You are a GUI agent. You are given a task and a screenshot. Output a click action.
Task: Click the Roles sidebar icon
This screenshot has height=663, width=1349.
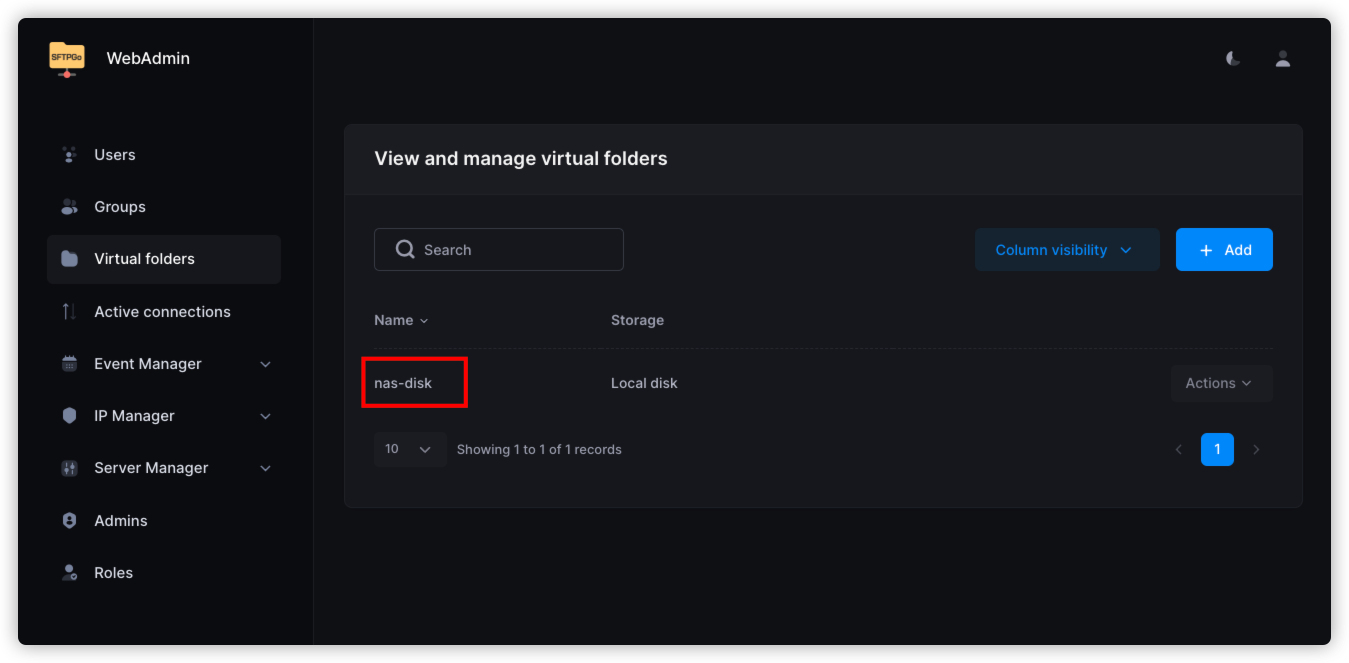tap(69, 573)
